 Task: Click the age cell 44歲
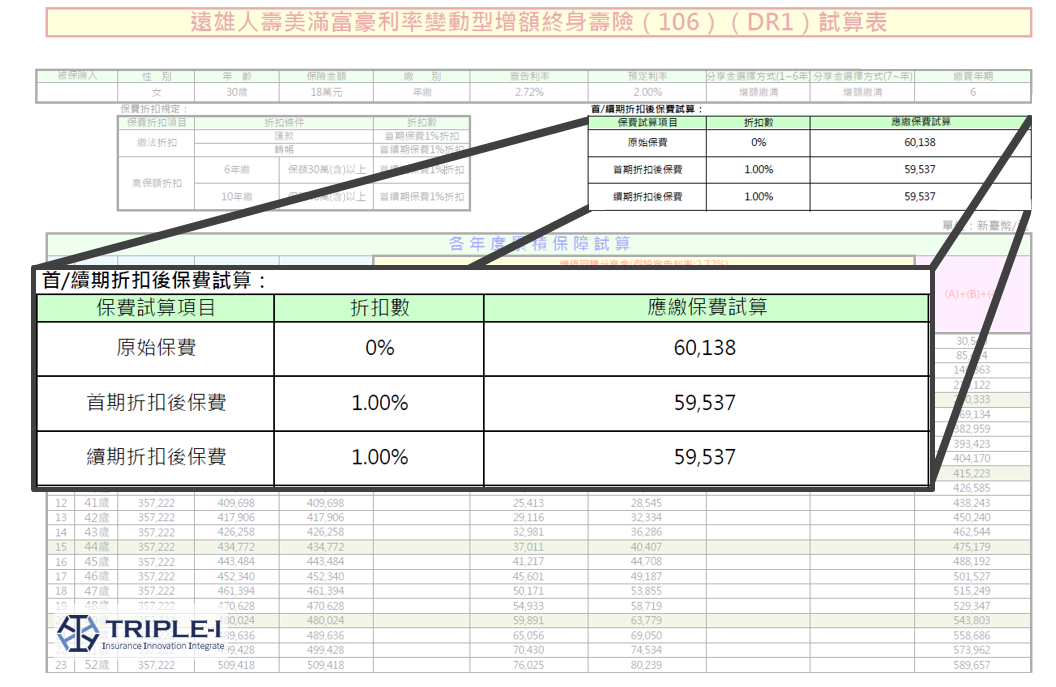point(96,547)
